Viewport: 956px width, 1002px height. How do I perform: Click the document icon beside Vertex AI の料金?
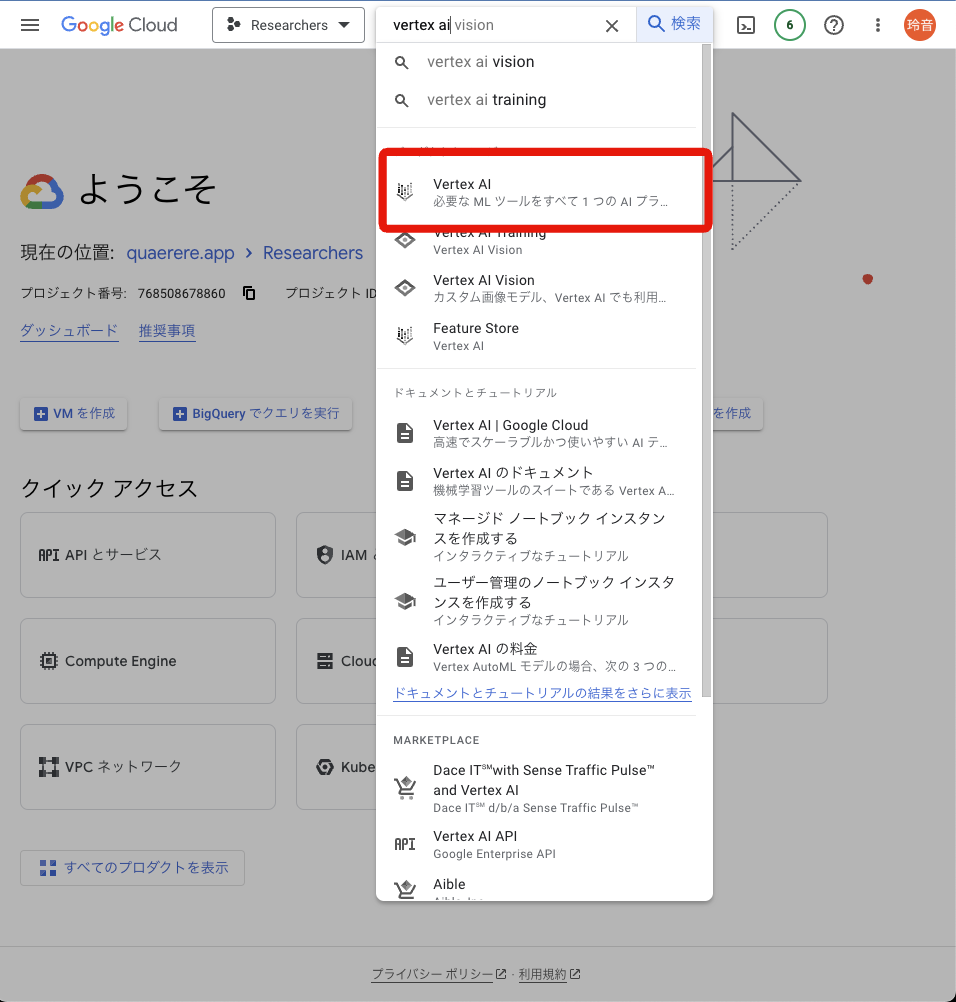(405, 657)
